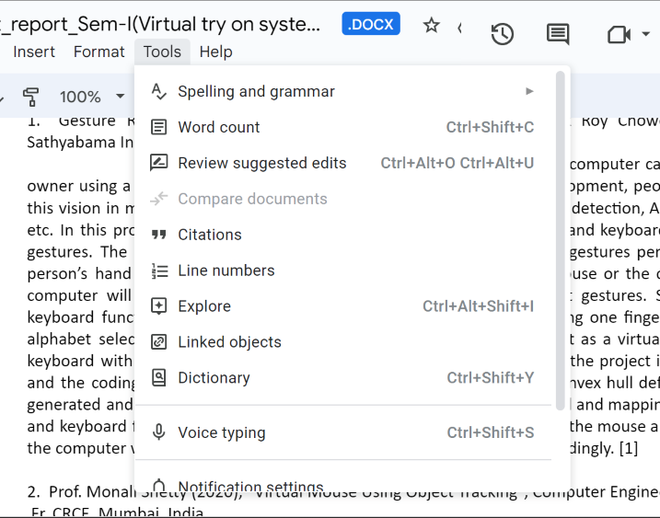Select Explore from Tools menu
The height and width of the screenshot is (518, 660).
204,306
